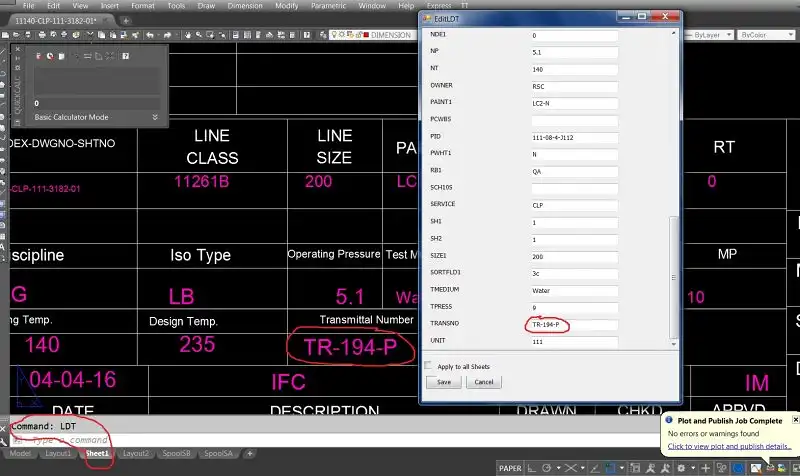Click the TRANSNO field with TR-194-P
Image resolution: width=800 pixels, height=476 pixels.
[x=574, y=324]
